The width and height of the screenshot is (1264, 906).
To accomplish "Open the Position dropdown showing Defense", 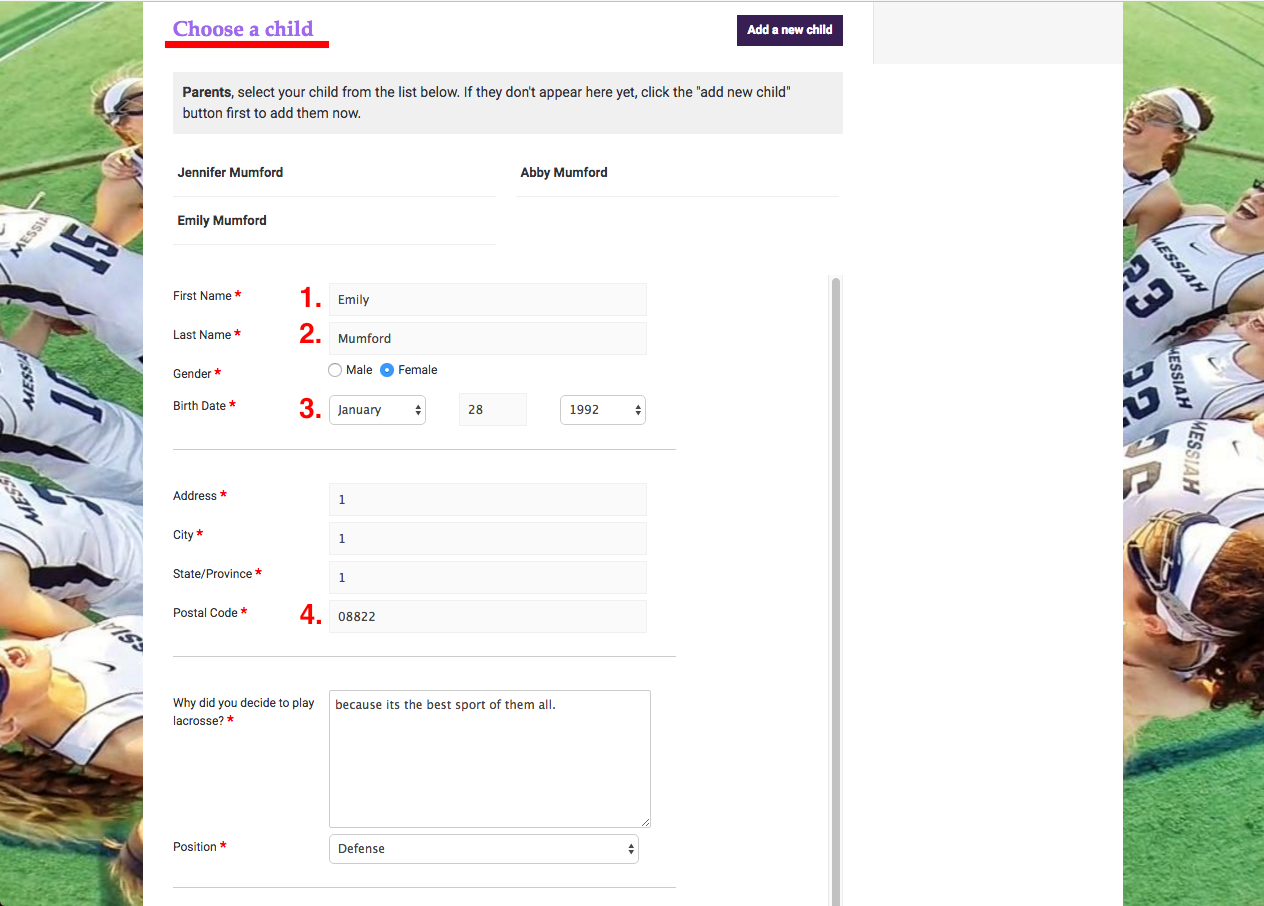I will (x=483, y=848).
